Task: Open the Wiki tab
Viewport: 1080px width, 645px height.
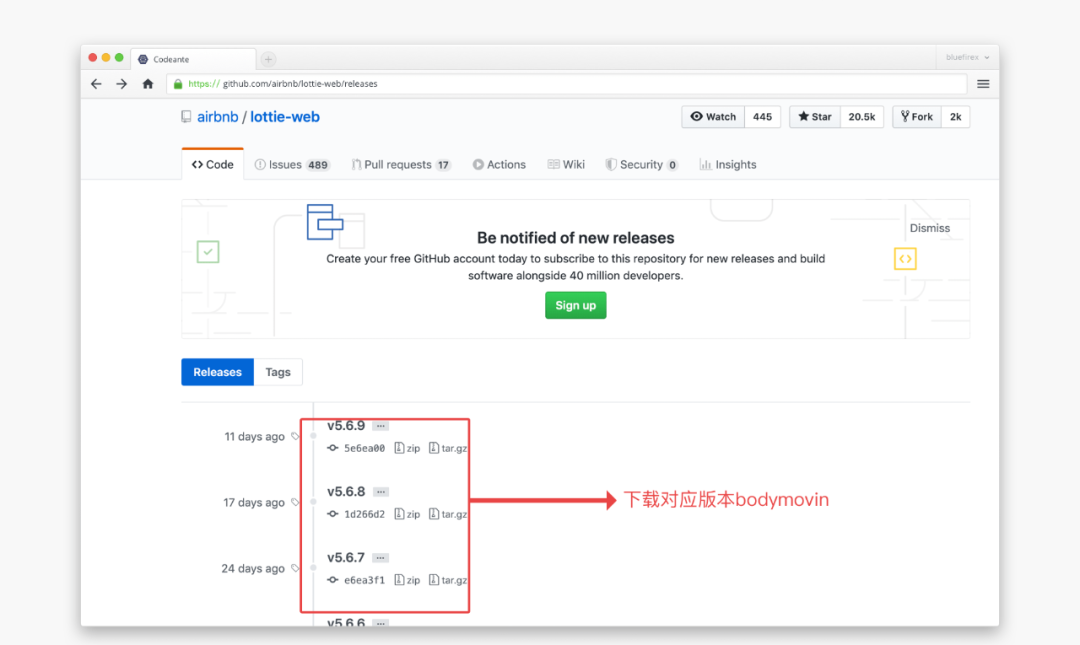Action: pyautogui.click(x=566, y=165)
